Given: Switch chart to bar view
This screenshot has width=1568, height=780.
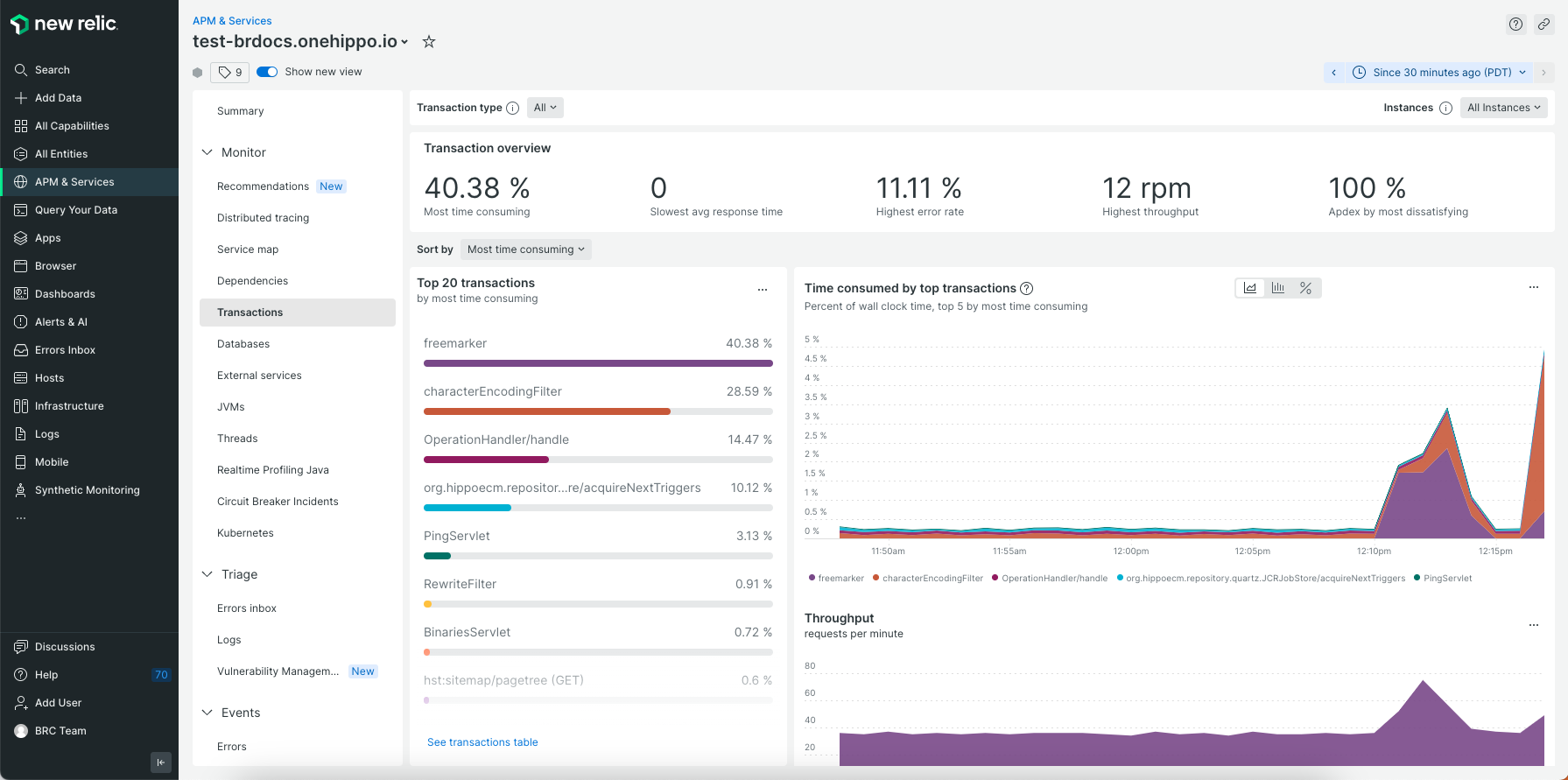Looking at the screenshot, I should 1278,288.
